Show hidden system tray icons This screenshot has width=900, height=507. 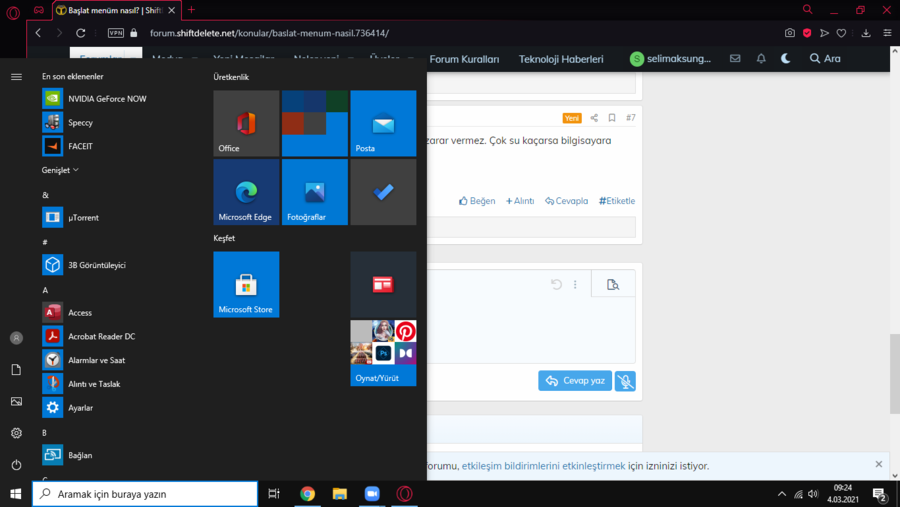[x=782, y=494]
